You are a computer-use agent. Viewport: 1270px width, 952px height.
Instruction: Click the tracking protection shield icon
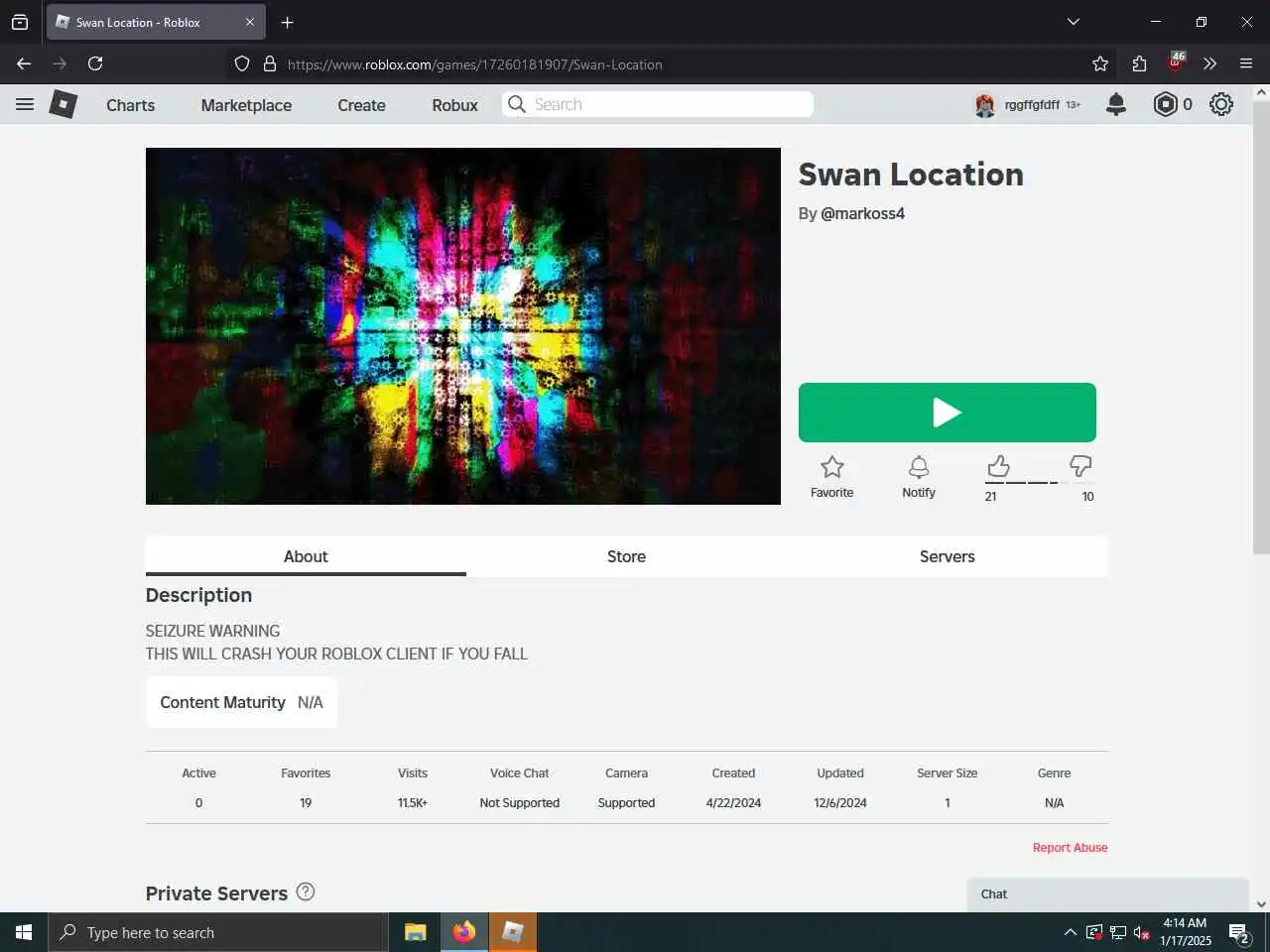pos(242,63)
